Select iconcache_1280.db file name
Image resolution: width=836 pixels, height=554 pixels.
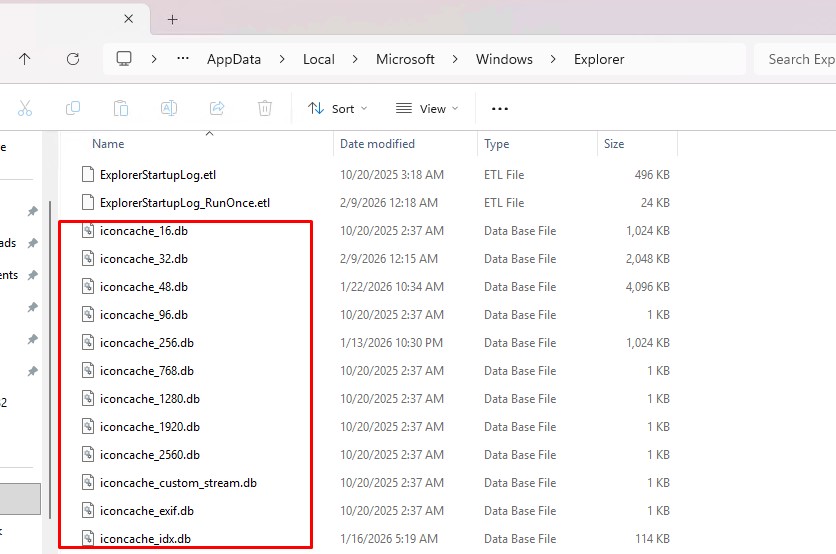pos(150,399)
